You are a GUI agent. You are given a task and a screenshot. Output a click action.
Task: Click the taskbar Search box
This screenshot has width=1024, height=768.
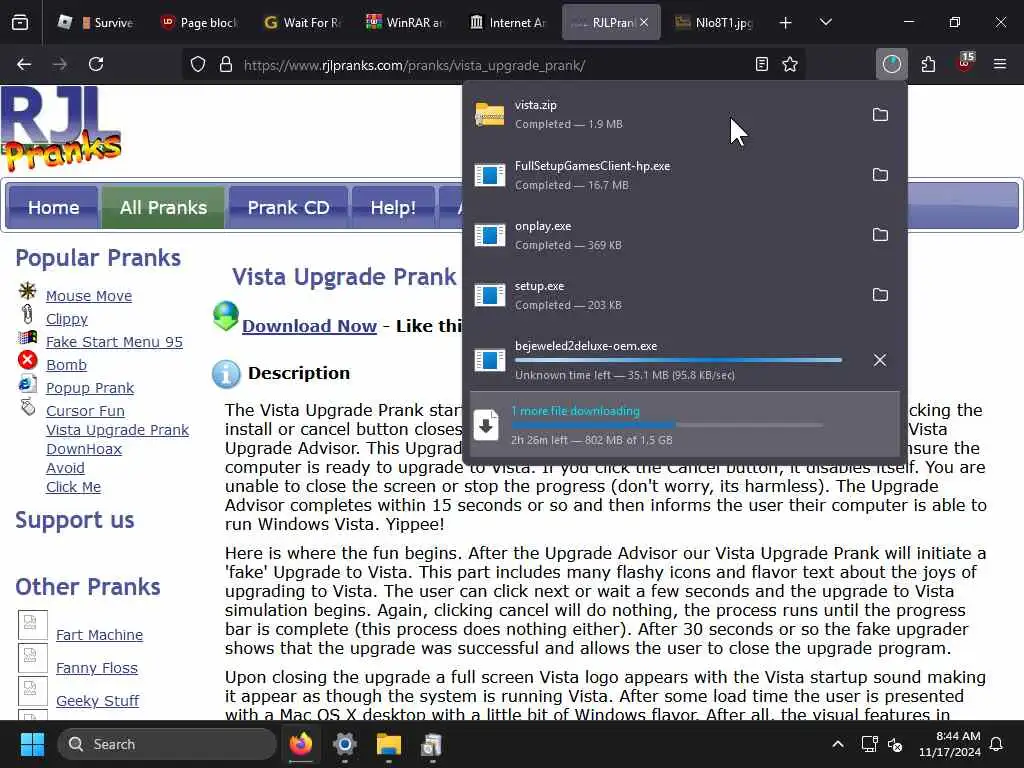pos(167,744)
